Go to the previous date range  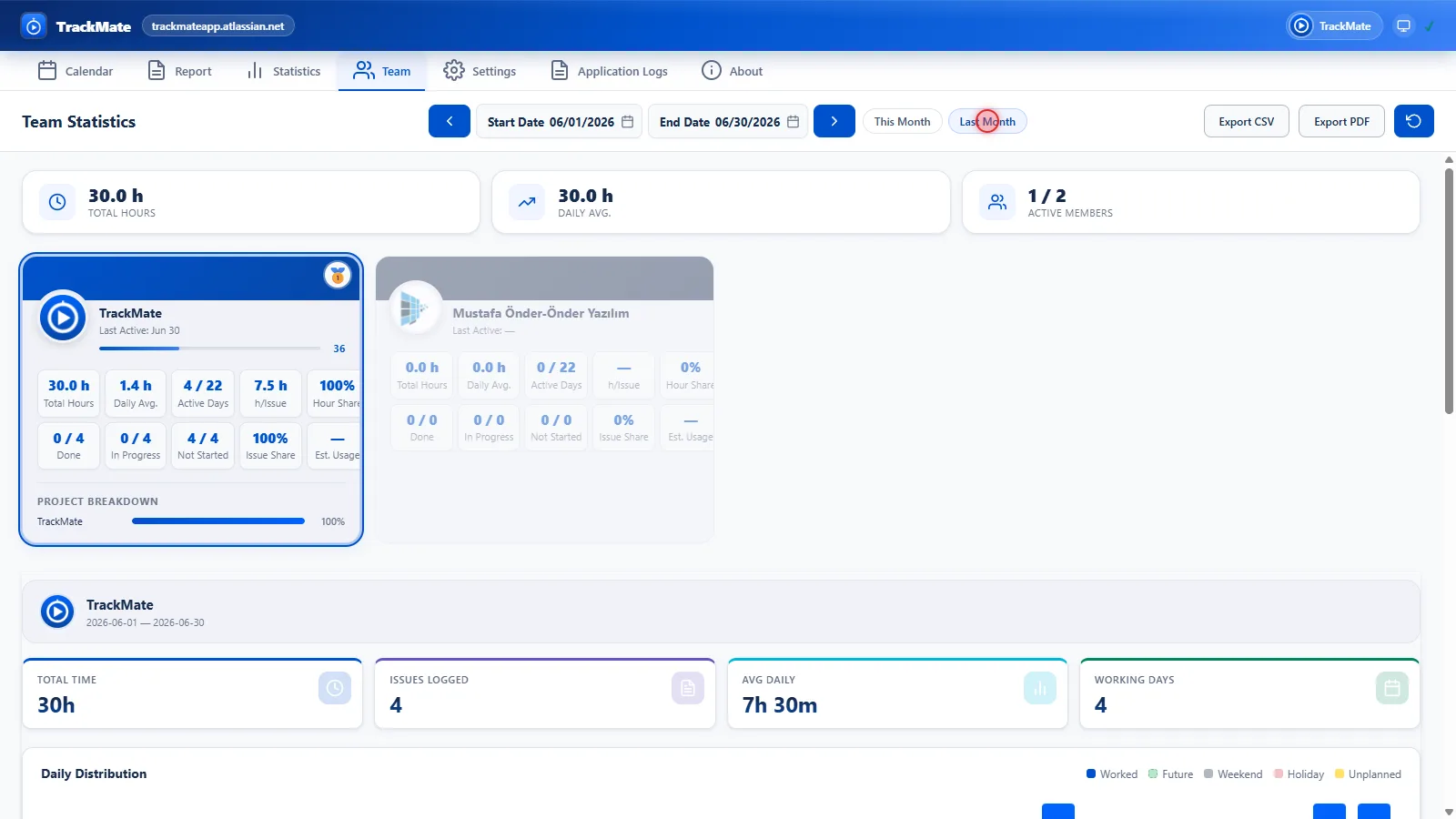[450, 121]
